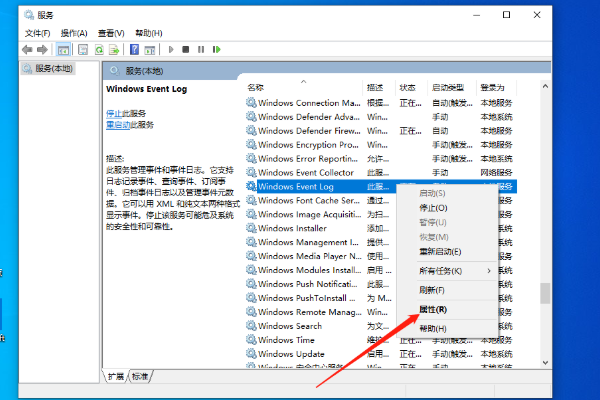The image size is (600, 400).
Task: Select gear icon of Windows Error Reporting row
Action: [x=251, y=158]
